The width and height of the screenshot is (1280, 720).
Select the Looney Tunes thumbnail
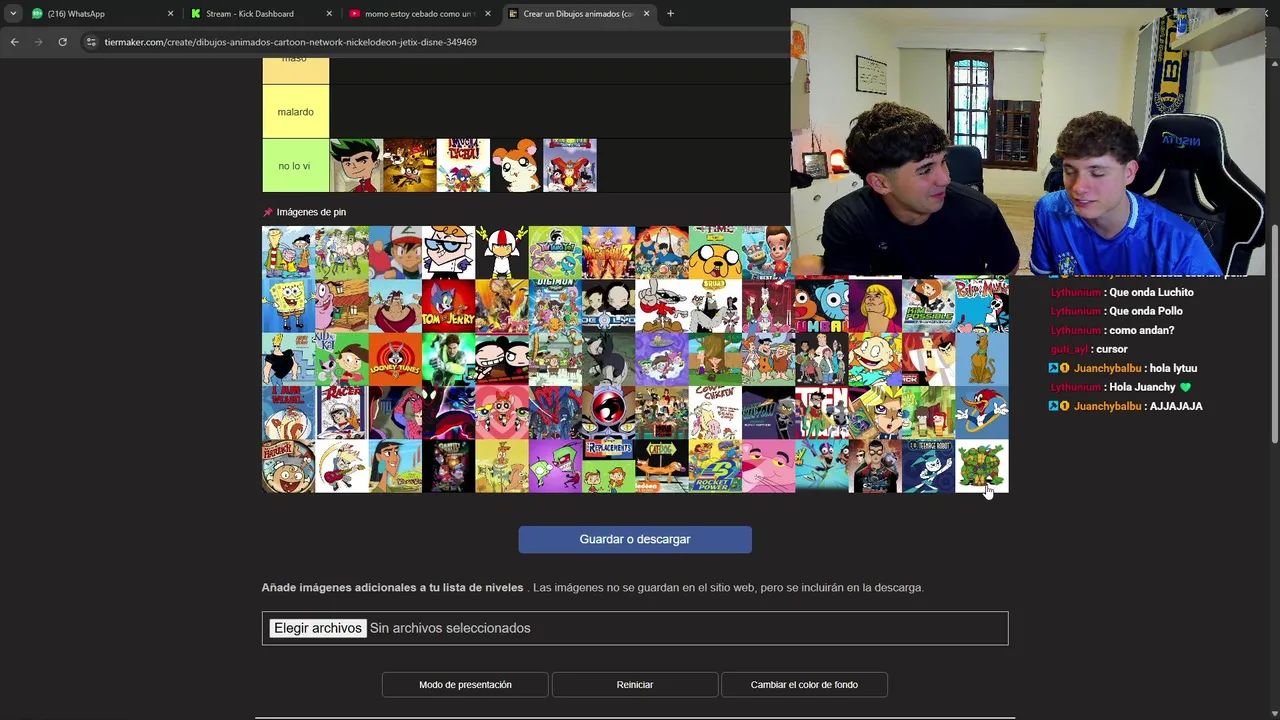pos(395,359)
